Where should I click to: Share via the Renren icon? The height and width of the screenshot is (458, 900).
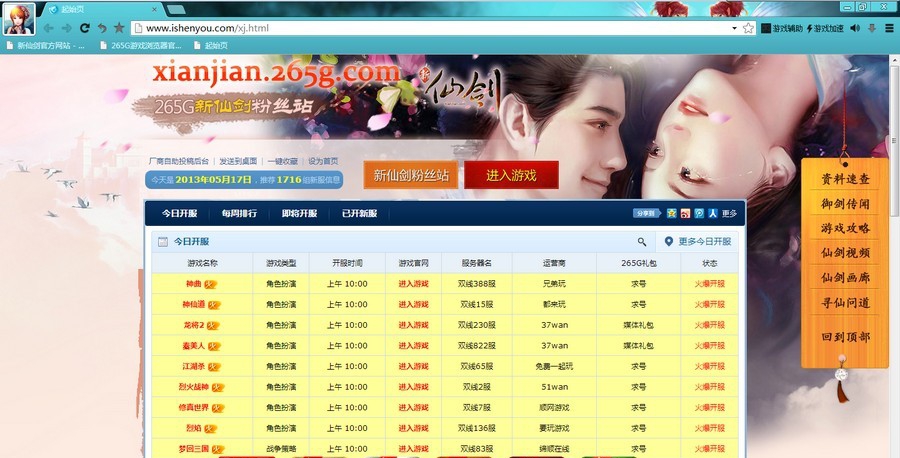click(713, 213)
